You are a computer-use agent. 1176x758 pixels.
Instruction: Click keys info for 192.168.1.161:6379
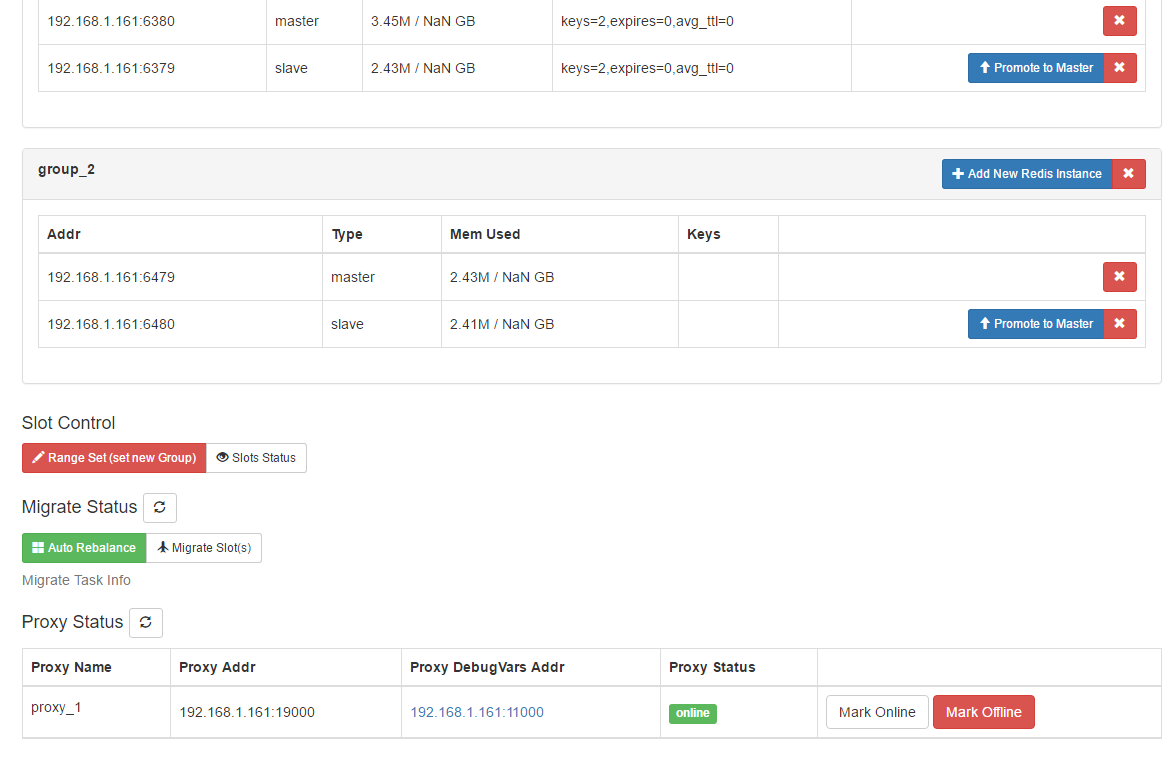[647, 68]
